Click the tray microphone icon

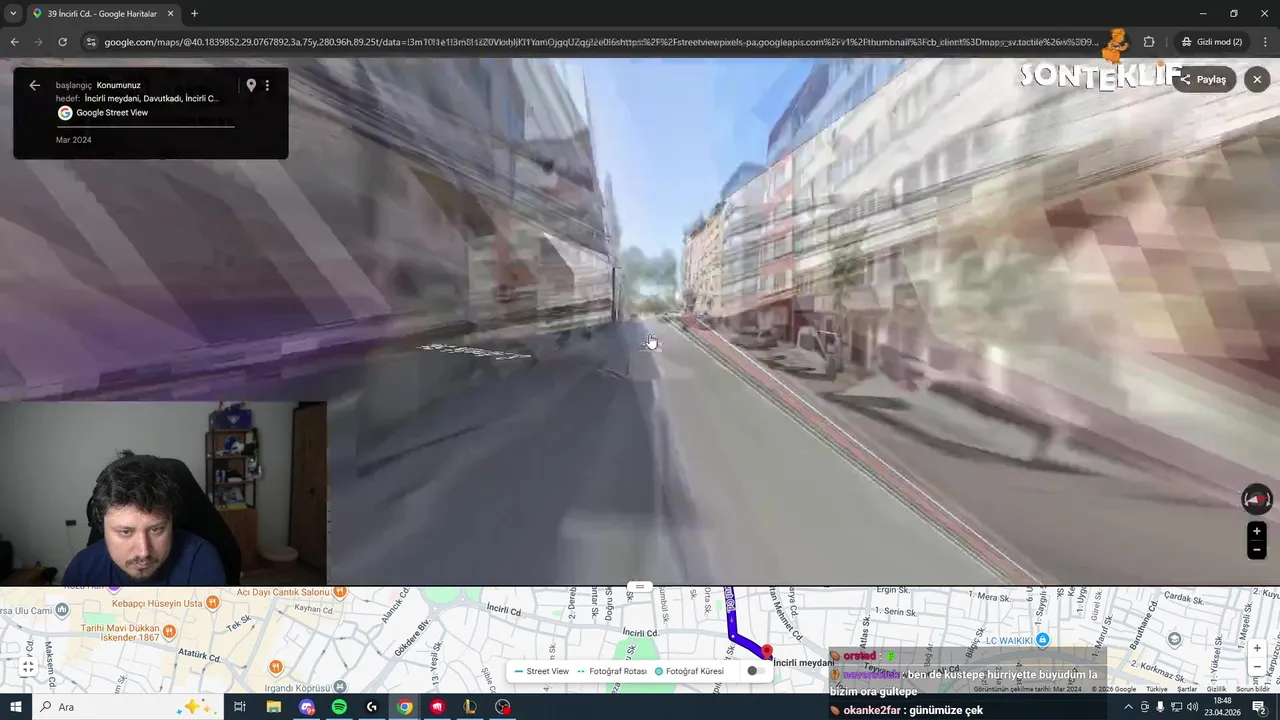(x=1160, y=707)
